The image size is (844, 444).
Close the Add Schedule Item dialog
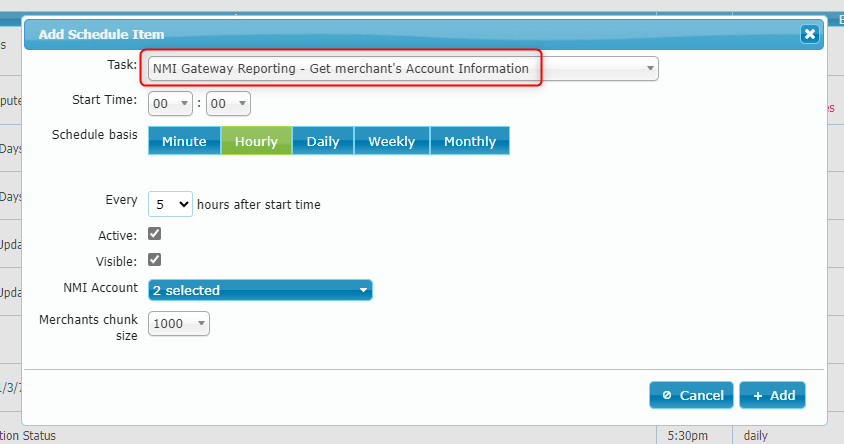coord(810,34)
